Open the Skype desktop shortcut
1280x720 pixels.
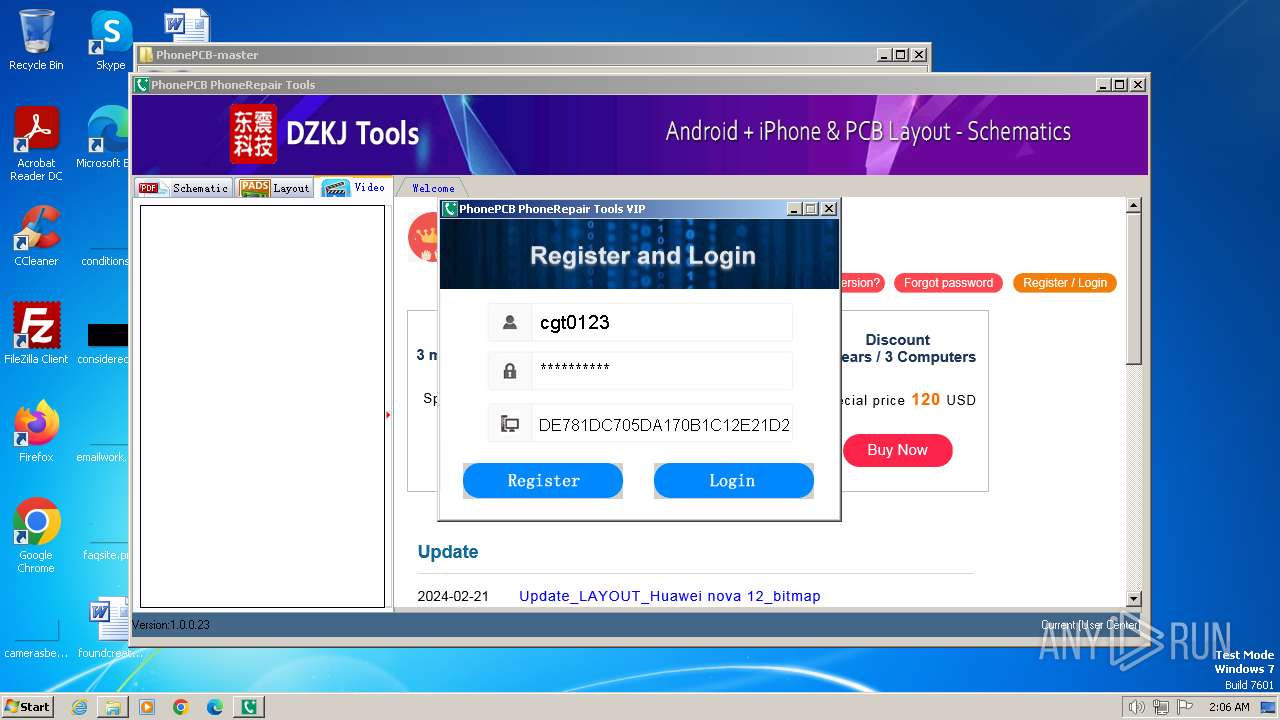coord(110,40)
